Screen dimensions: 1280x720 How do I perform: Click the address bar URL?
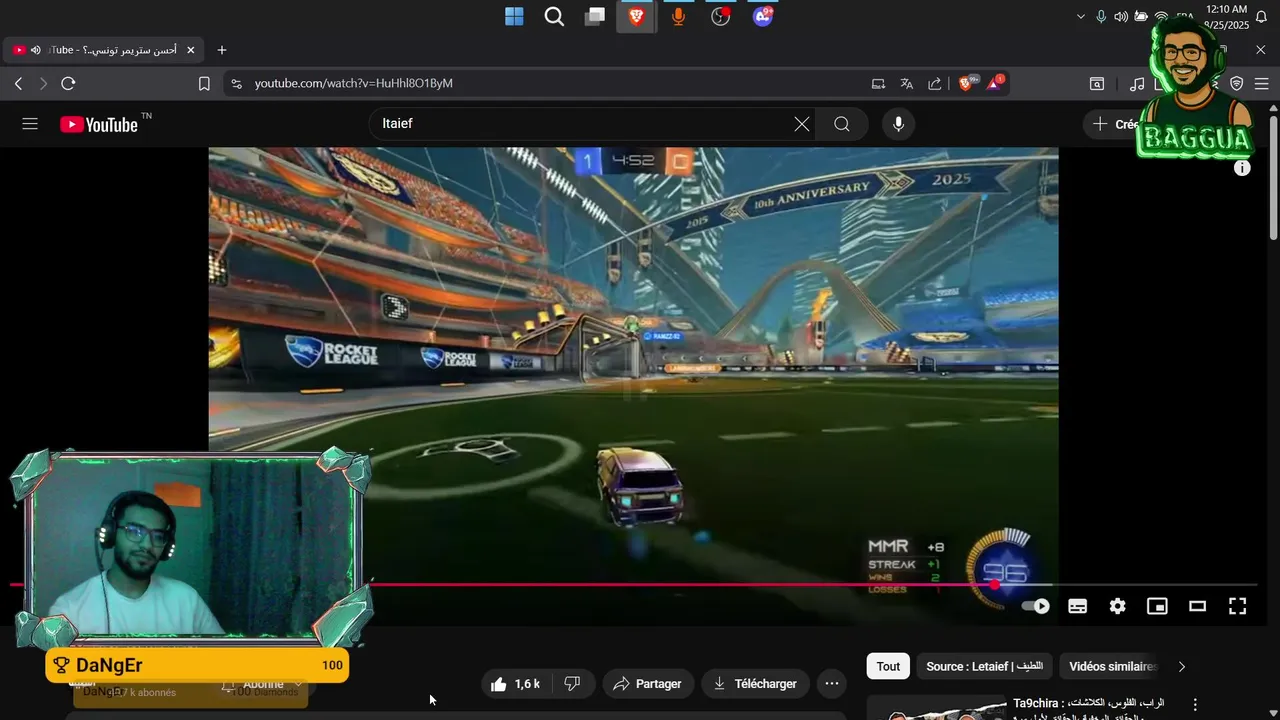click(354, 84)
